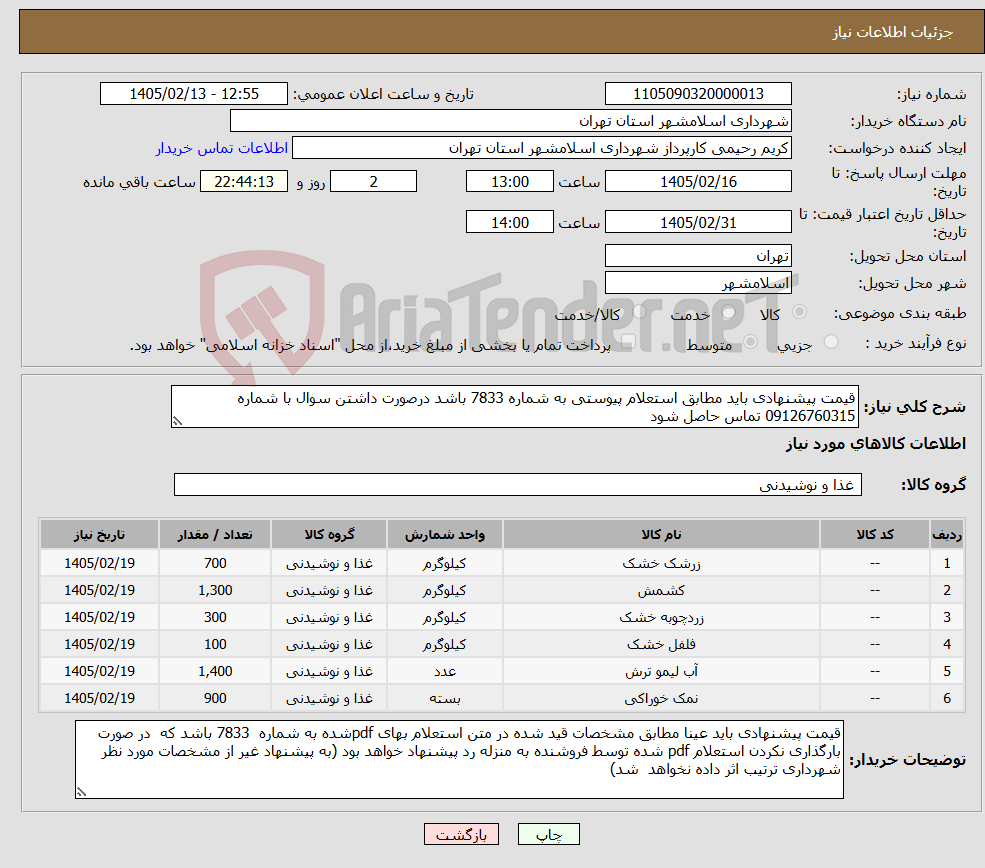This screenshot has height=868, width=985.
Task: Click the unit cell بسته in row 6
Action: (x=444, y=698)
